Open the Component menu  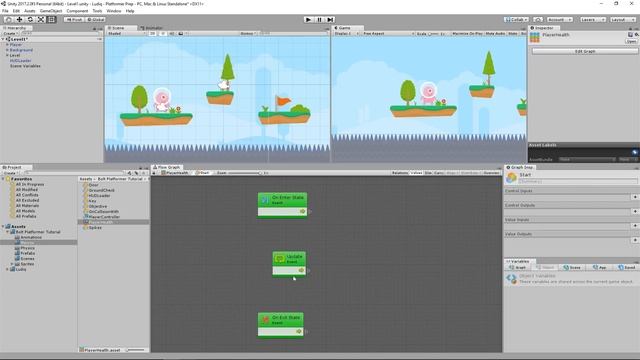pos(77,11)
